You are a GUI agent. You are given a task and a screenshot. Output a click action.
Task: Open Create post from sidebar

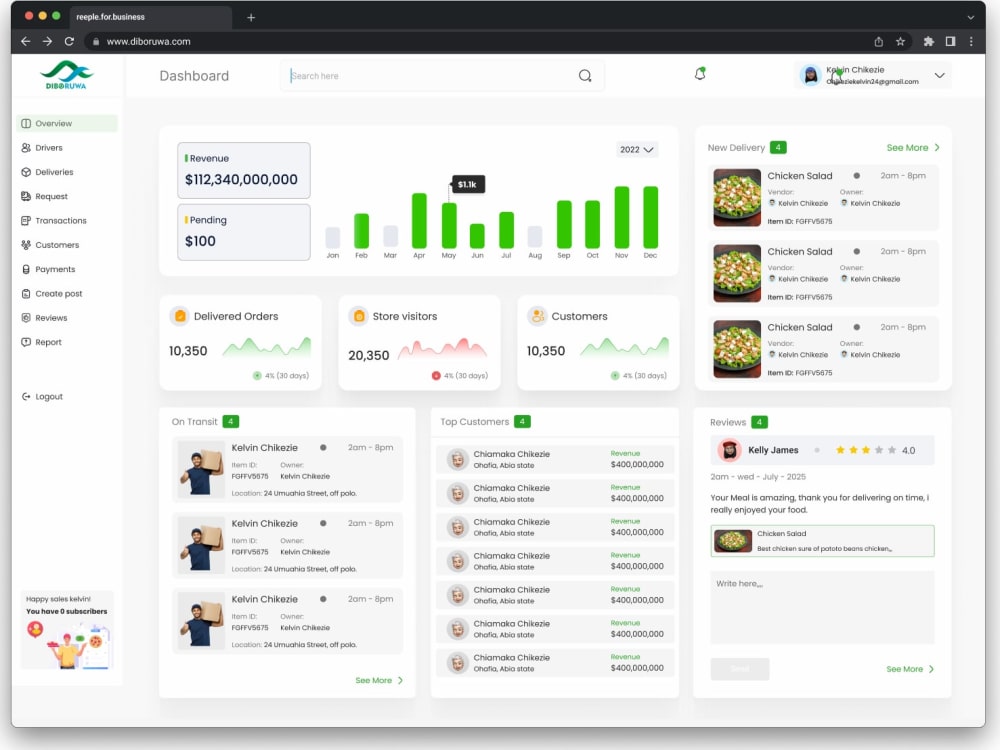point(59,294)
